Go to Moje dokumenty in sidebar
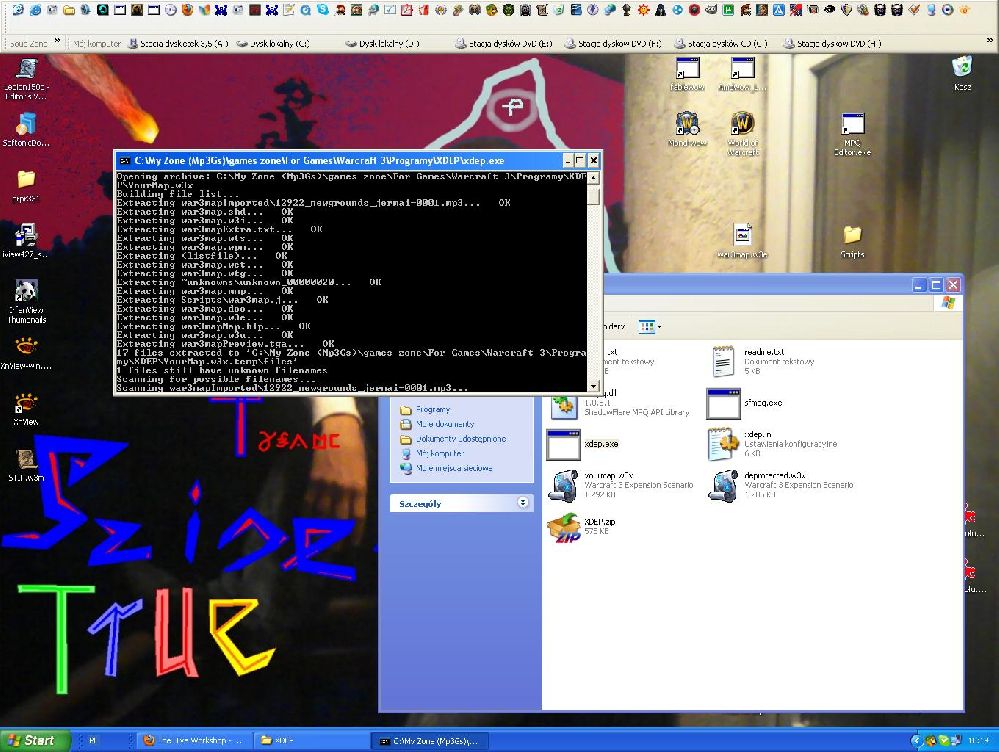Viewport: 999px width, 752px height. click(x=437, y=424)
